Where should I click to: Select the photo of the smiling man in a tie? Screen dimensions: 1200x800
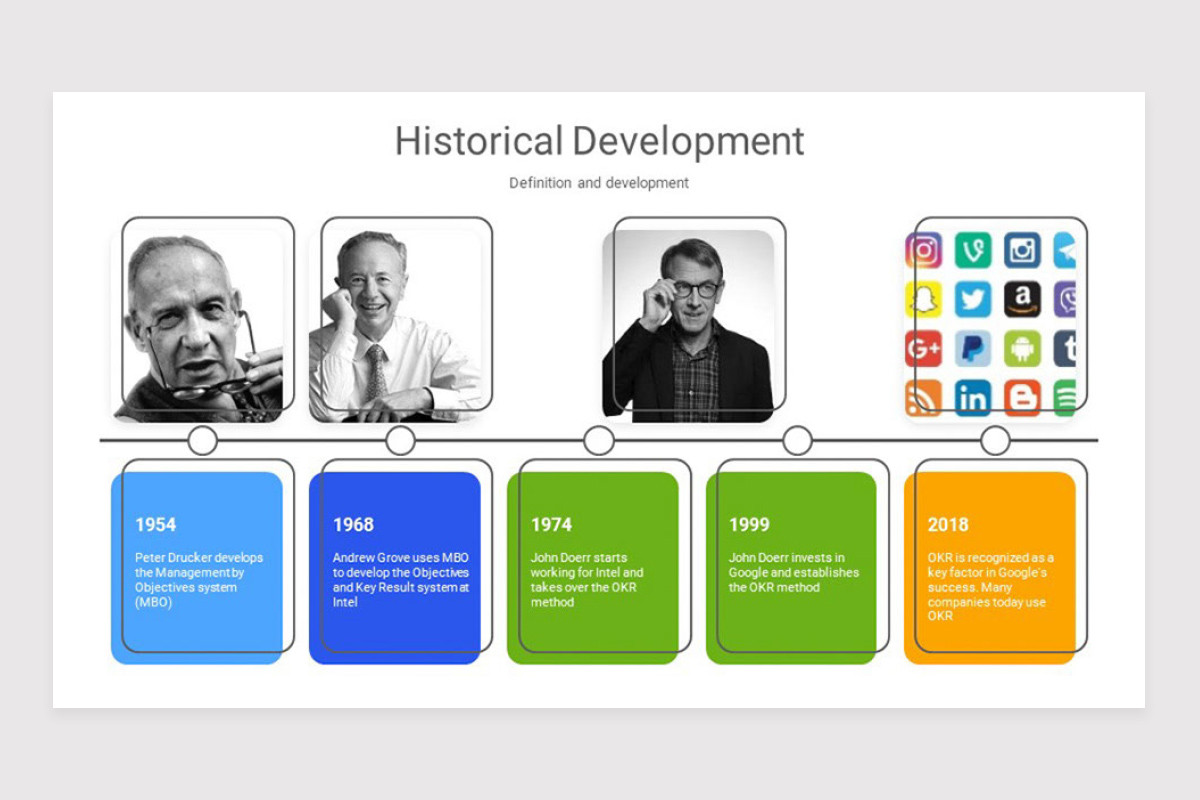coord(395,326)
